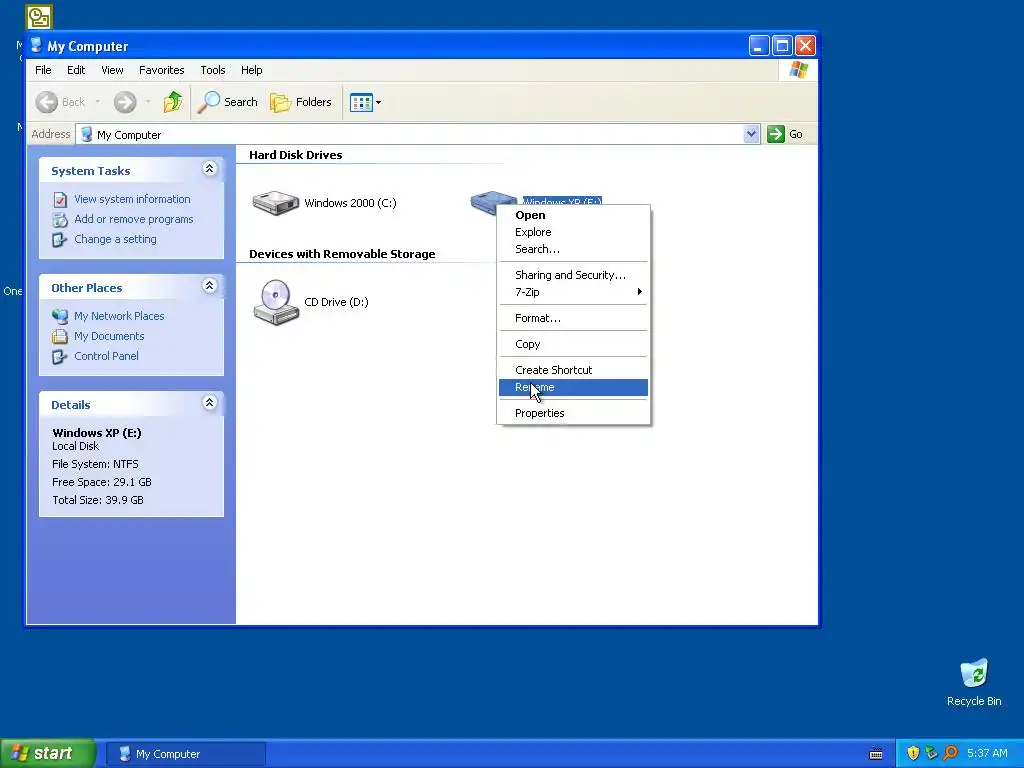
Task: Click the View system information icon
Action: [x=59, y=199]
